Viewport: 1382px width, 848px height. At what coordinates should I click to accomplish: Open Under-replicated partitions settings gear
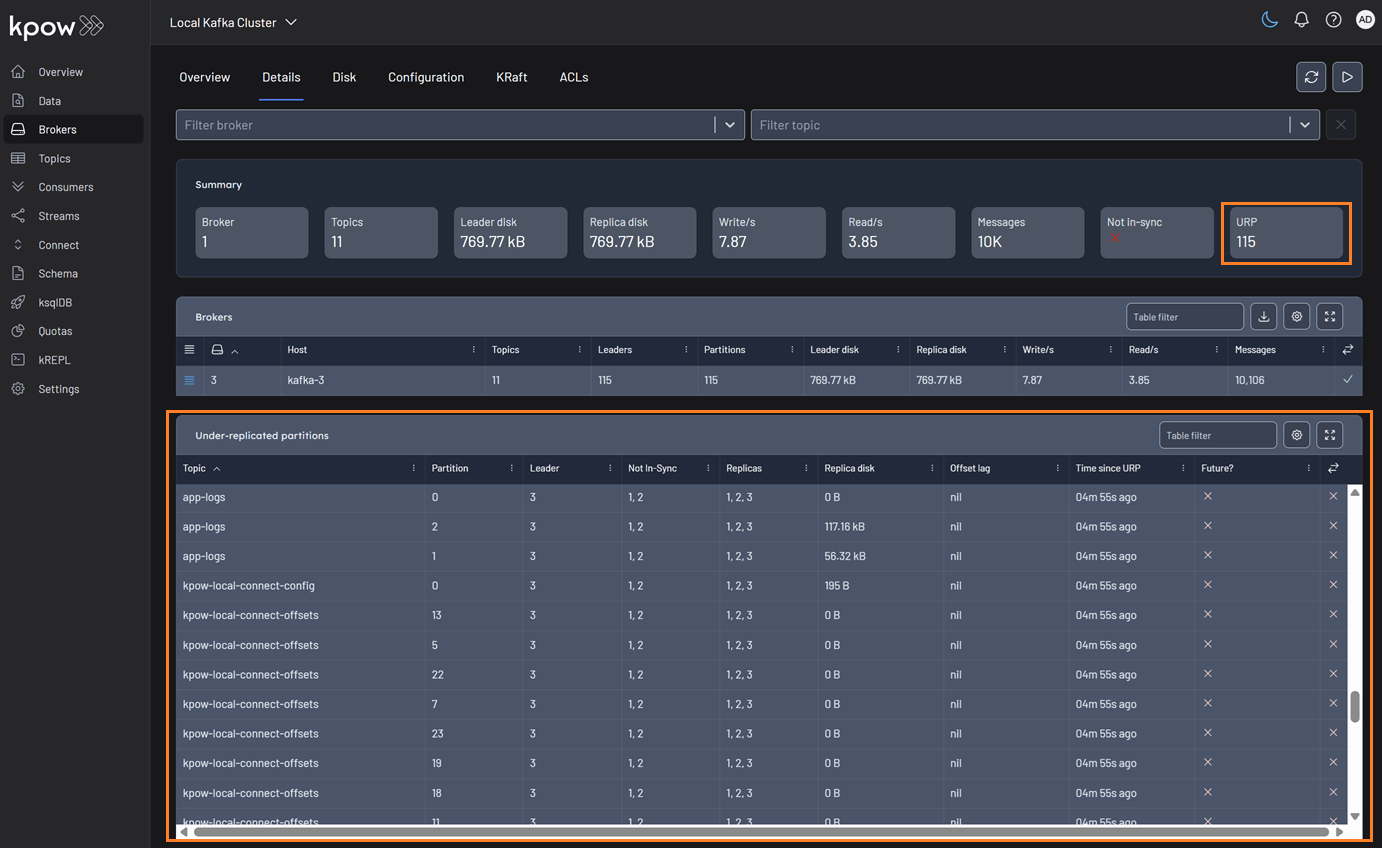[x=1297, y=435]
